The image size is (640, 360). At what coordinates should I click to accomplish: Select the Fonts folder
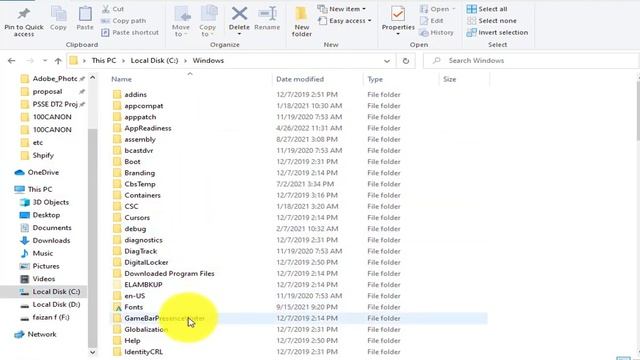pos(128,307)
